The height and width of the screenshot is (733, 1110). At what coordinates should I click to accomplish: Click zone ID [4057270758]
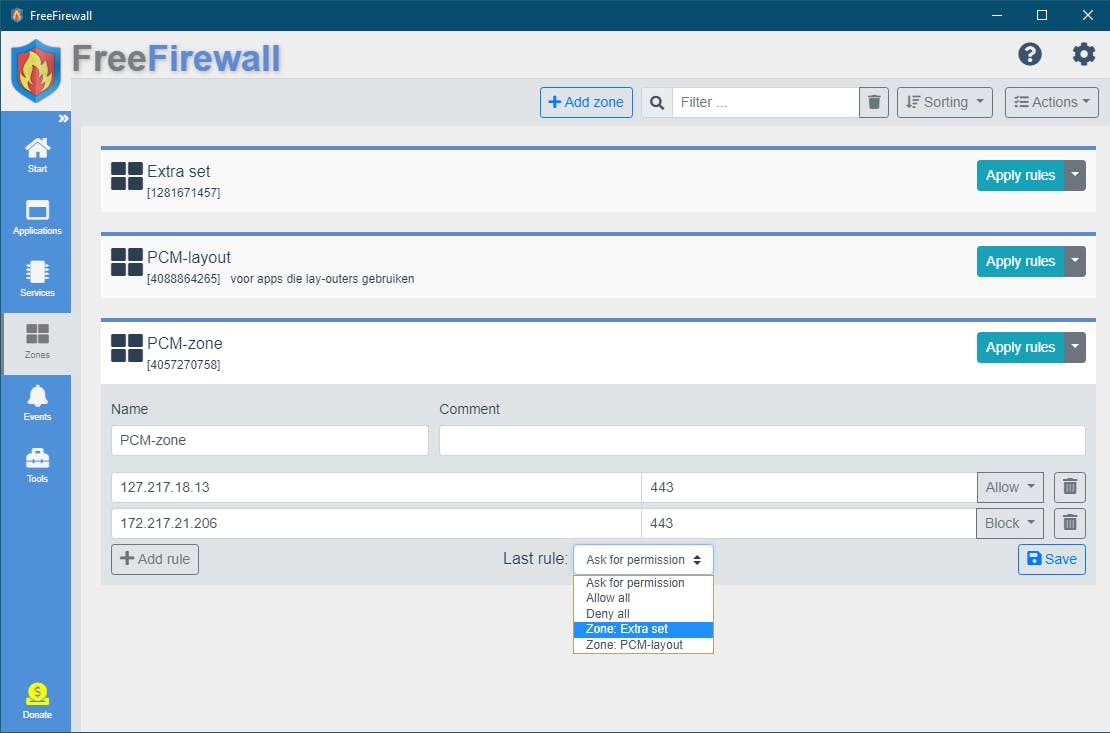coord(183,365)
